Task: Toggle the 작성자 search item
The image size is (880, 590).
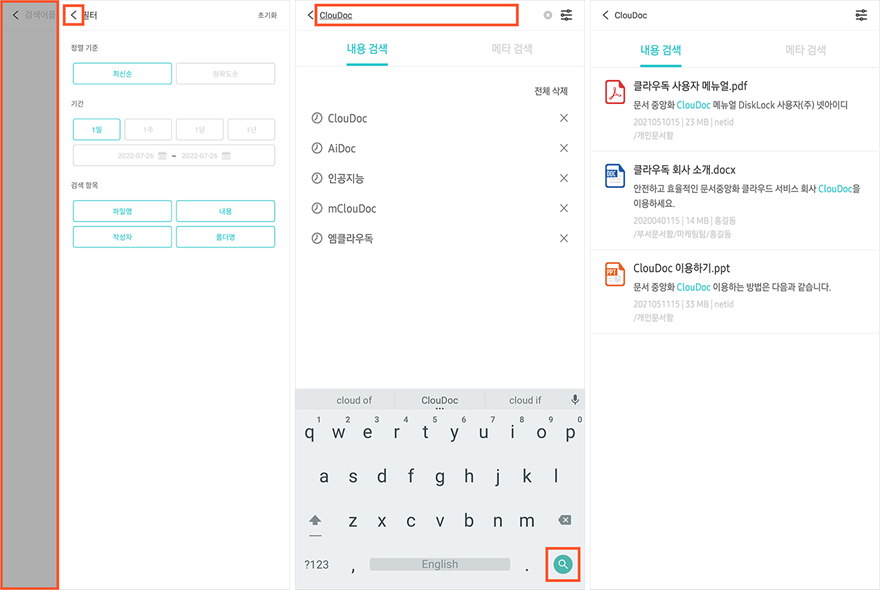Action: (x=122, y=237)
